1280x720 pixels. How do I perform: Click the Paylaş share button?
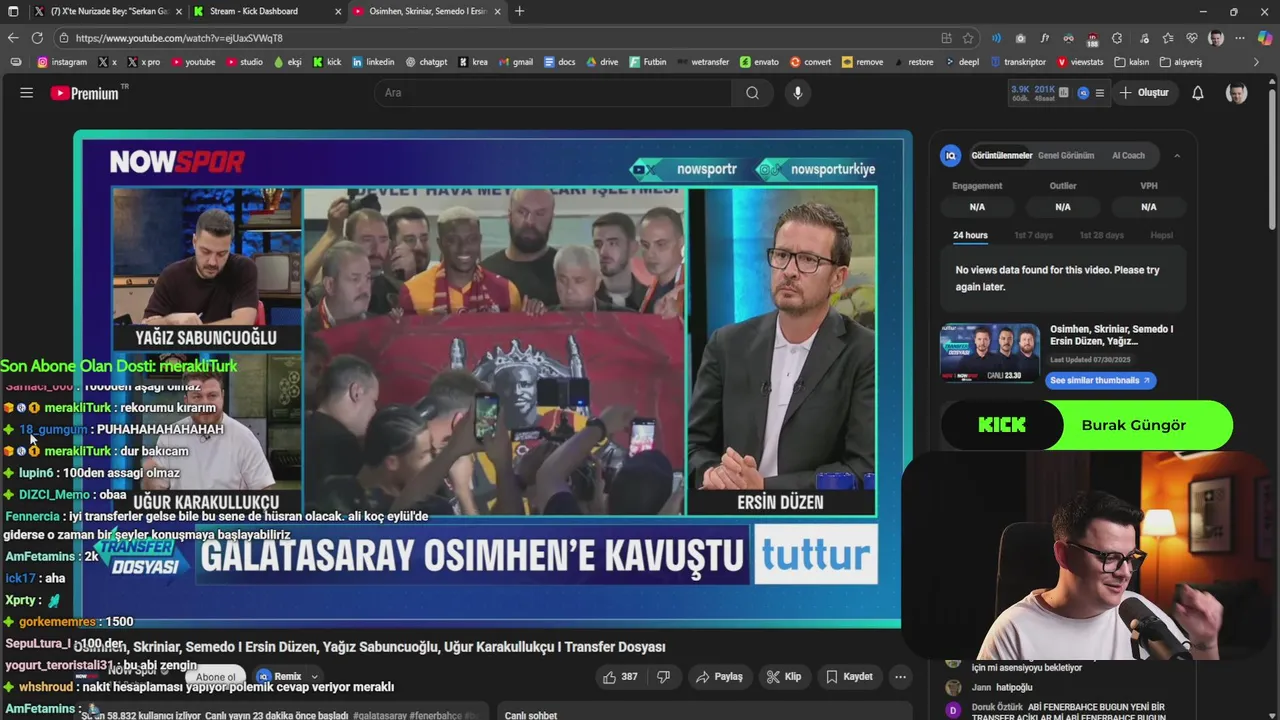pos(719,677)
